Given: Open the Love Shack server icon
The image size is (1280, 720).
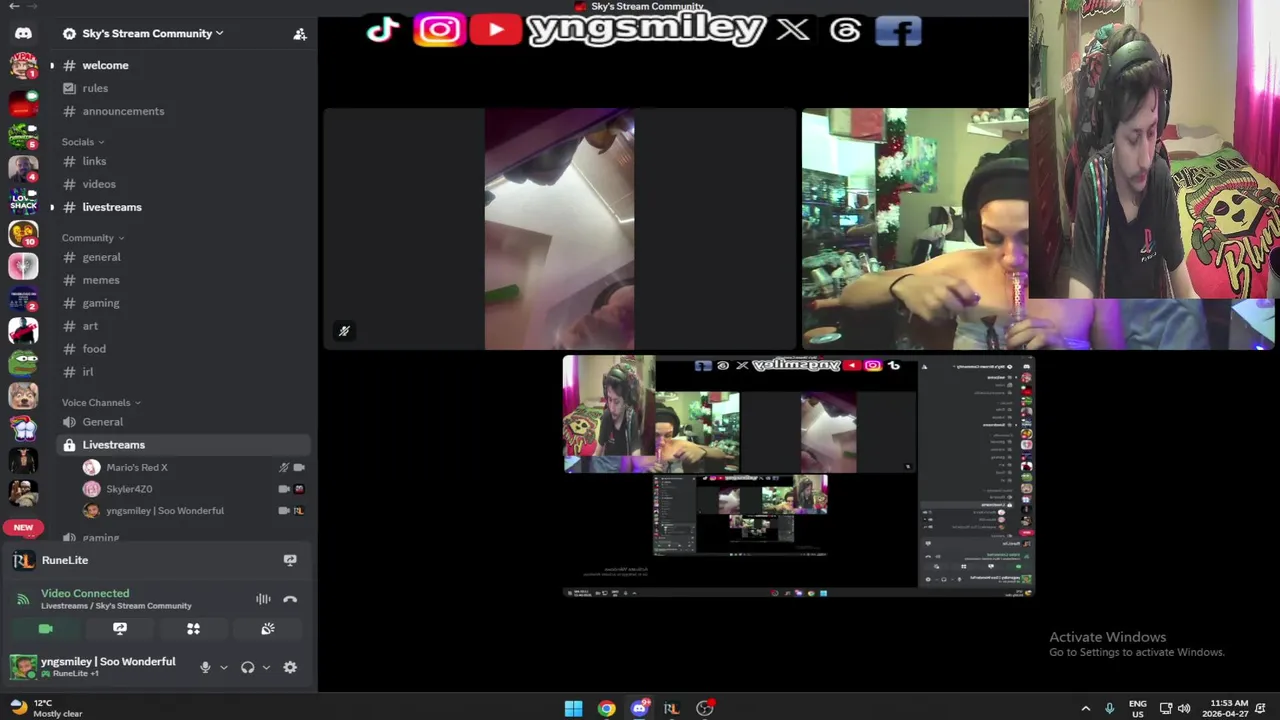Looking at the screenshot, I should [23, 201].
